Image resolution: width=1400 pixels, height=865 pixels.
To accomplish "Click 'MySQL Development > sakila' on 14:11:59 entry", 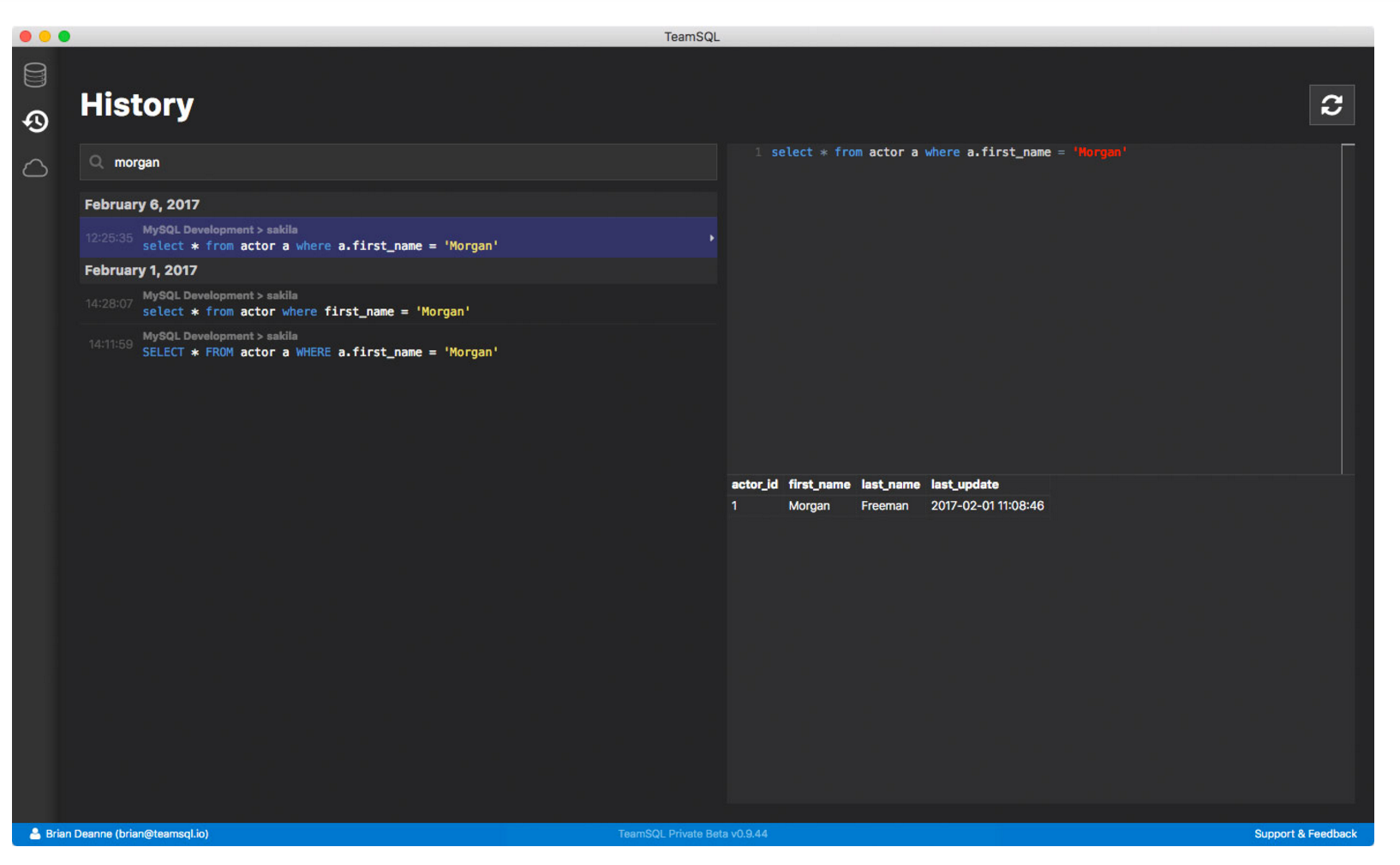I will click(219, 337).
